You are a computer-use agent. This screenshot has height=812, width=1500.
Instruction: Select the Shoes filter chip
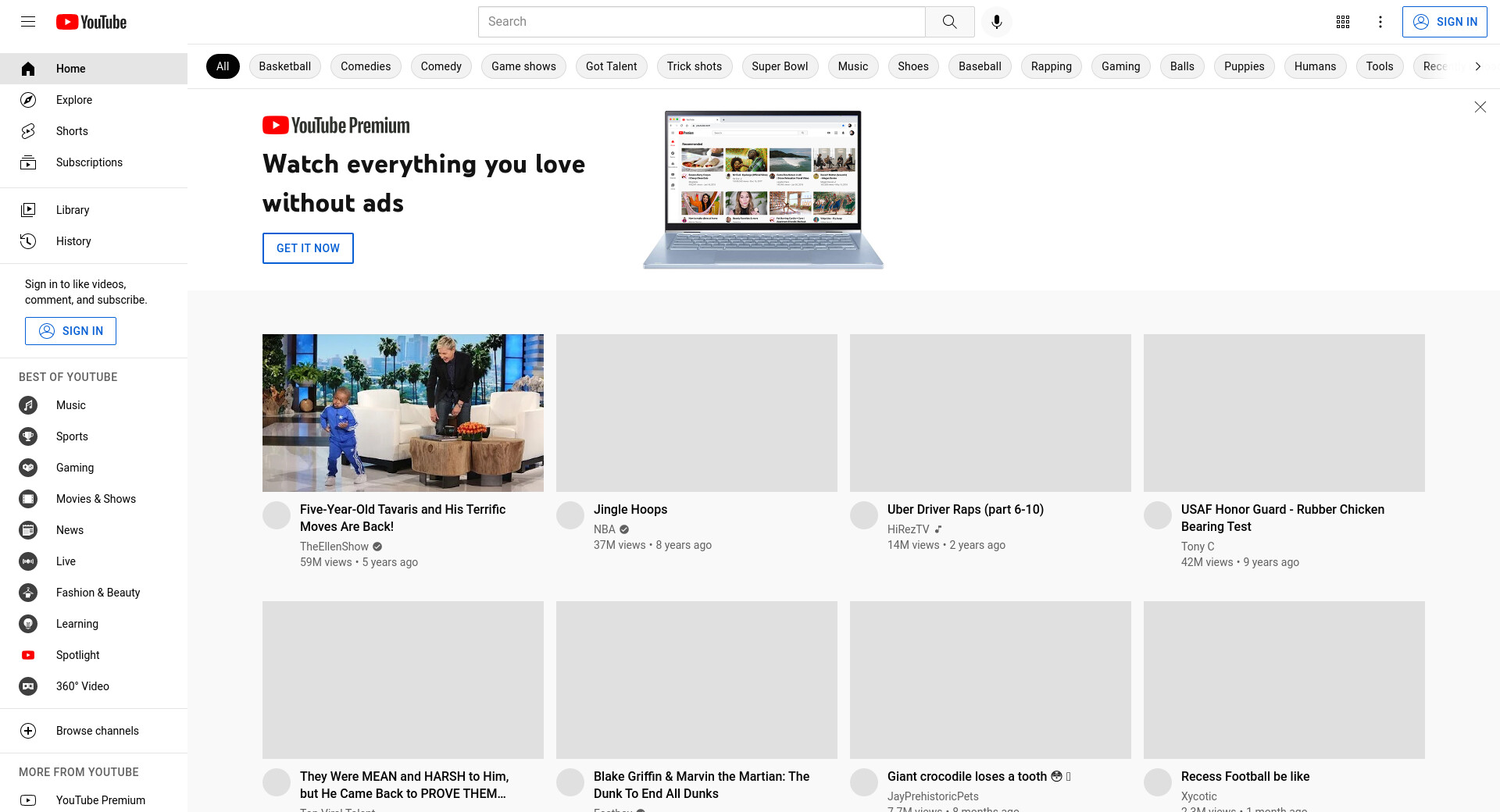click(913, 66)
